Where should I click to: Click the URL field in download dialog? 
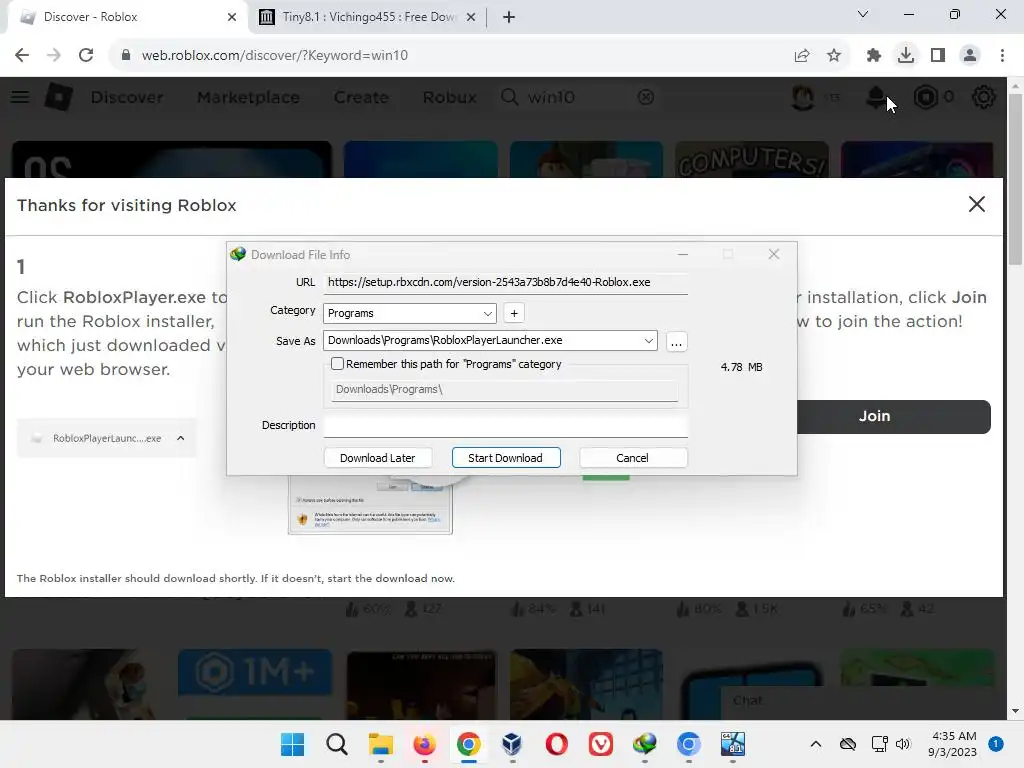(505, 282)
